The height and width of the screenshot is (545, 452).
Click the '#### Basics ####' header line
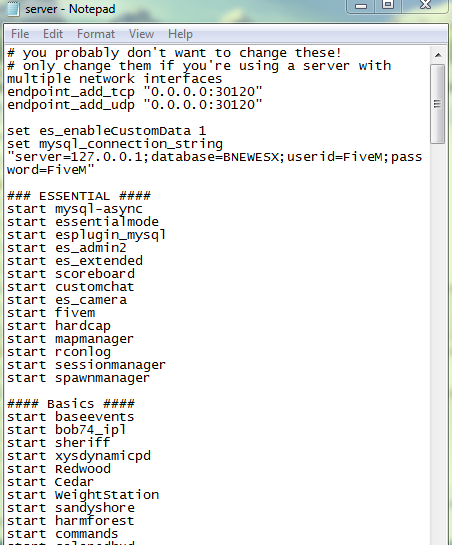click(71, 404)
